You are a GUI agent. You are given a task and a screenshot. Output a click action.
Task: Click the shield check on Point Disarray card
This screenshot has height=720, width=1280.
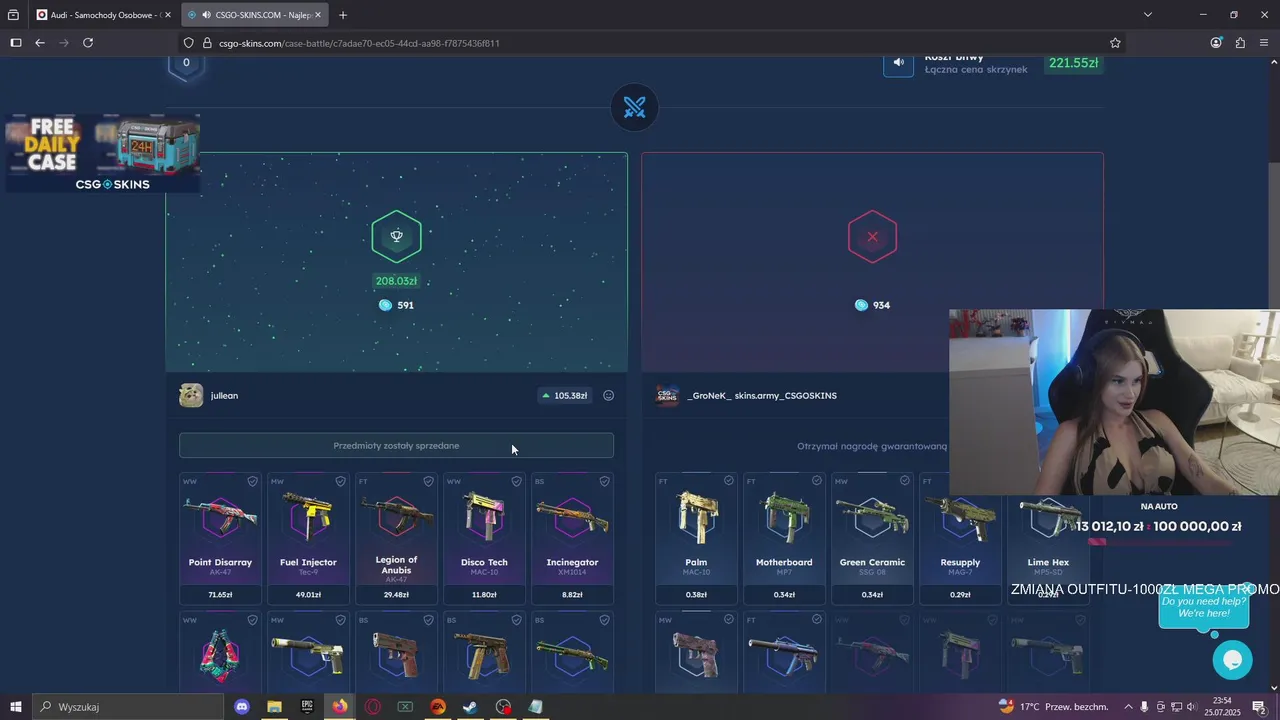(x=253, y=481)
